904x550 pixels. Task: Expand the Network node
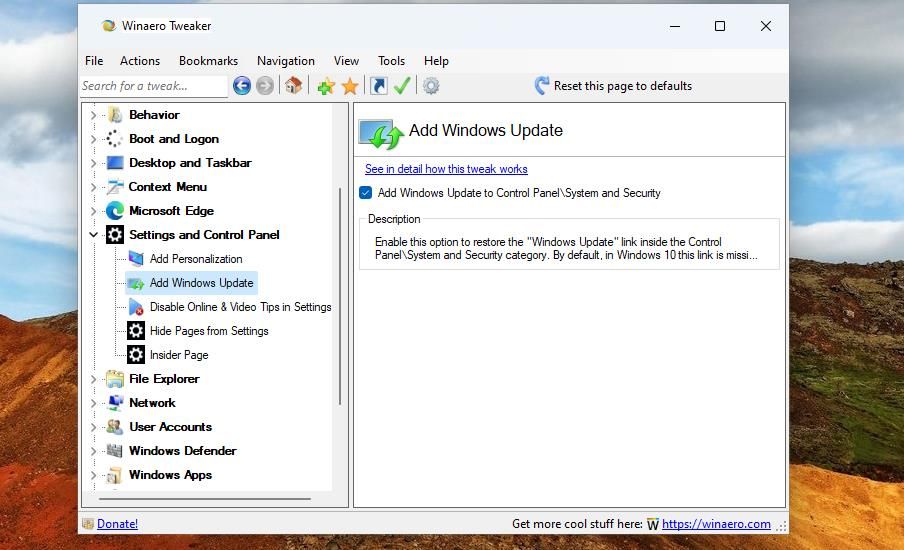pos(93,403)
